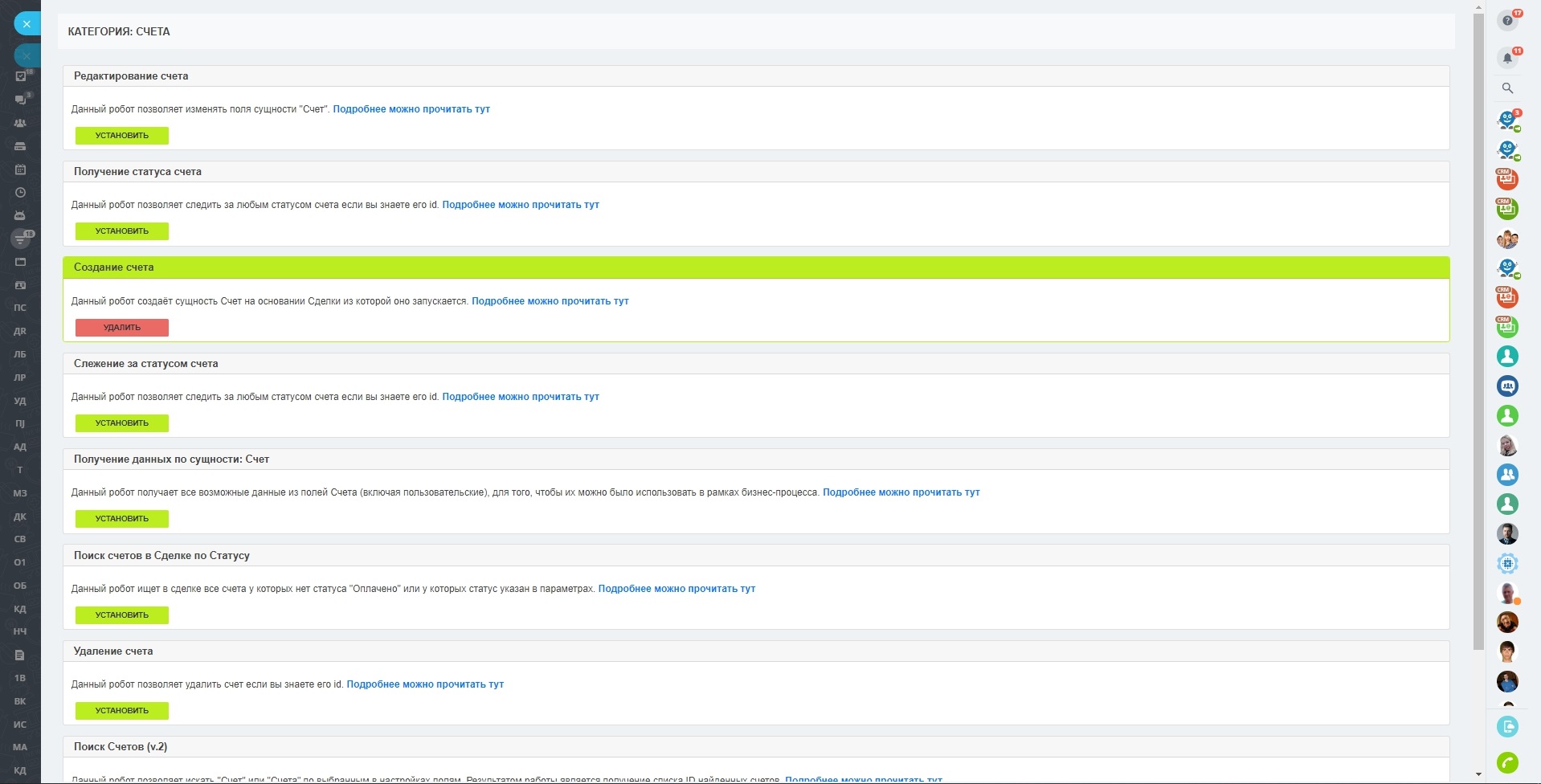Open the ПС item in left sidebar
The image size is (1541, 784).
(20, 308)
